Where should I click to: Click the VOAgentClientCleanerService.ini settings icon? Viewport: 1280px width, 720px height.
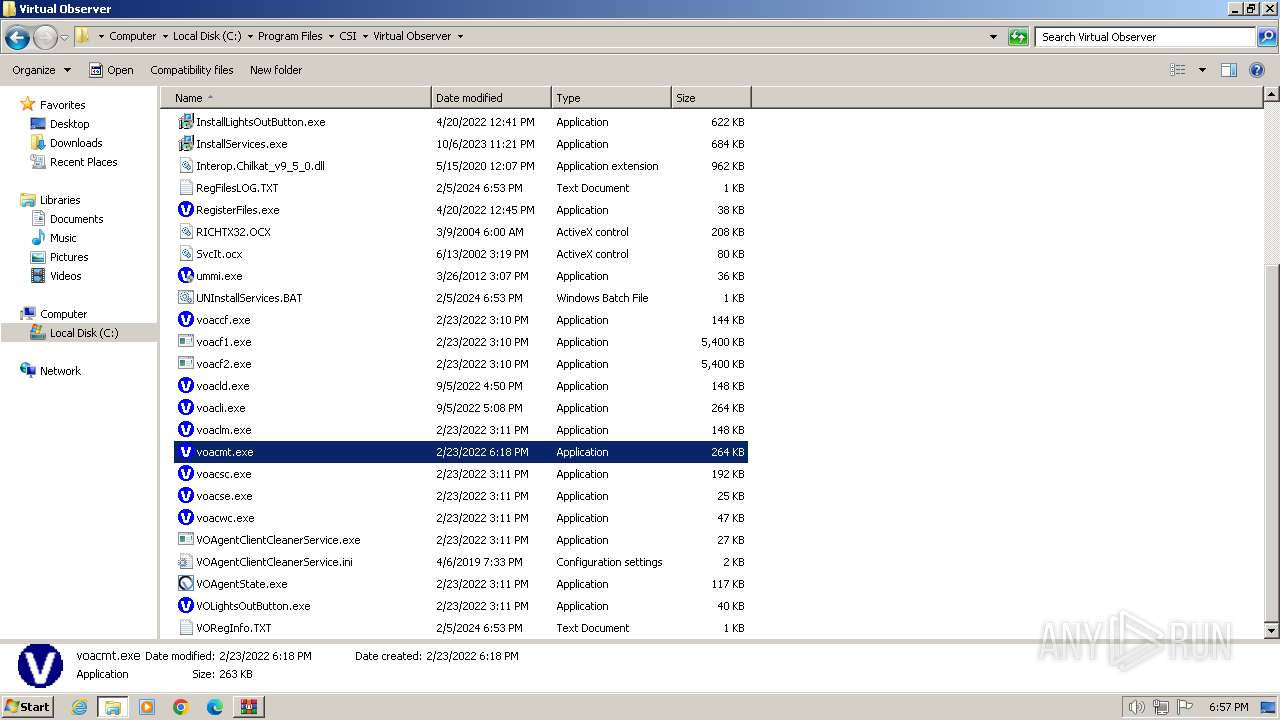(185, 562)
